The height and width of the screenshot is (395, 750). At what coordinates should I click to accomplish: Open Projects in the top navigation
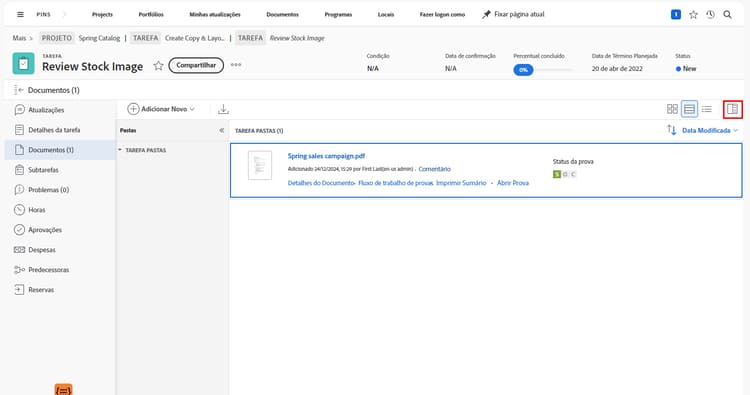tap(102, 14)
